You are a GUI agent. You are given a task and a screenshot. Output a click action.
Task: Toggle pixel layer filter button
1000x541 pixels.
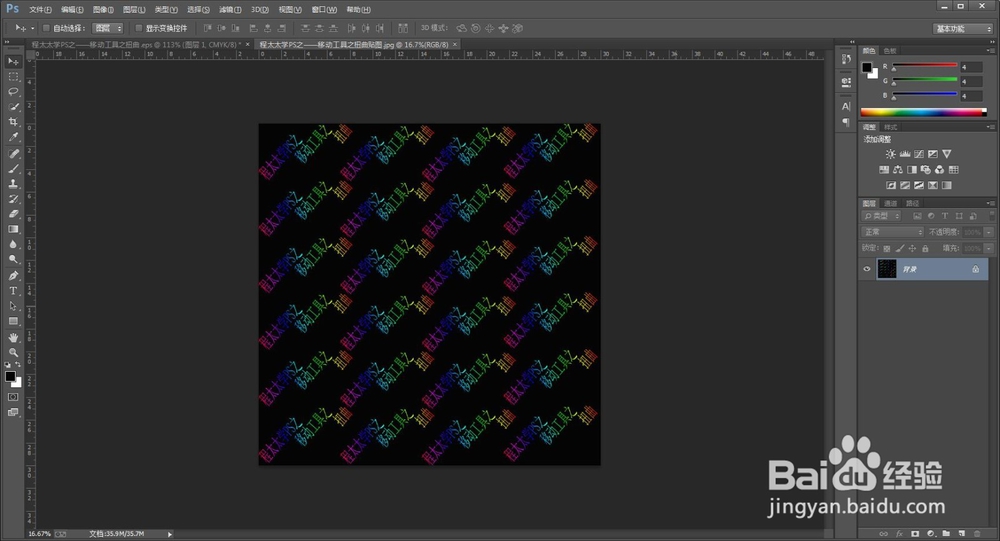coord(917,216)
